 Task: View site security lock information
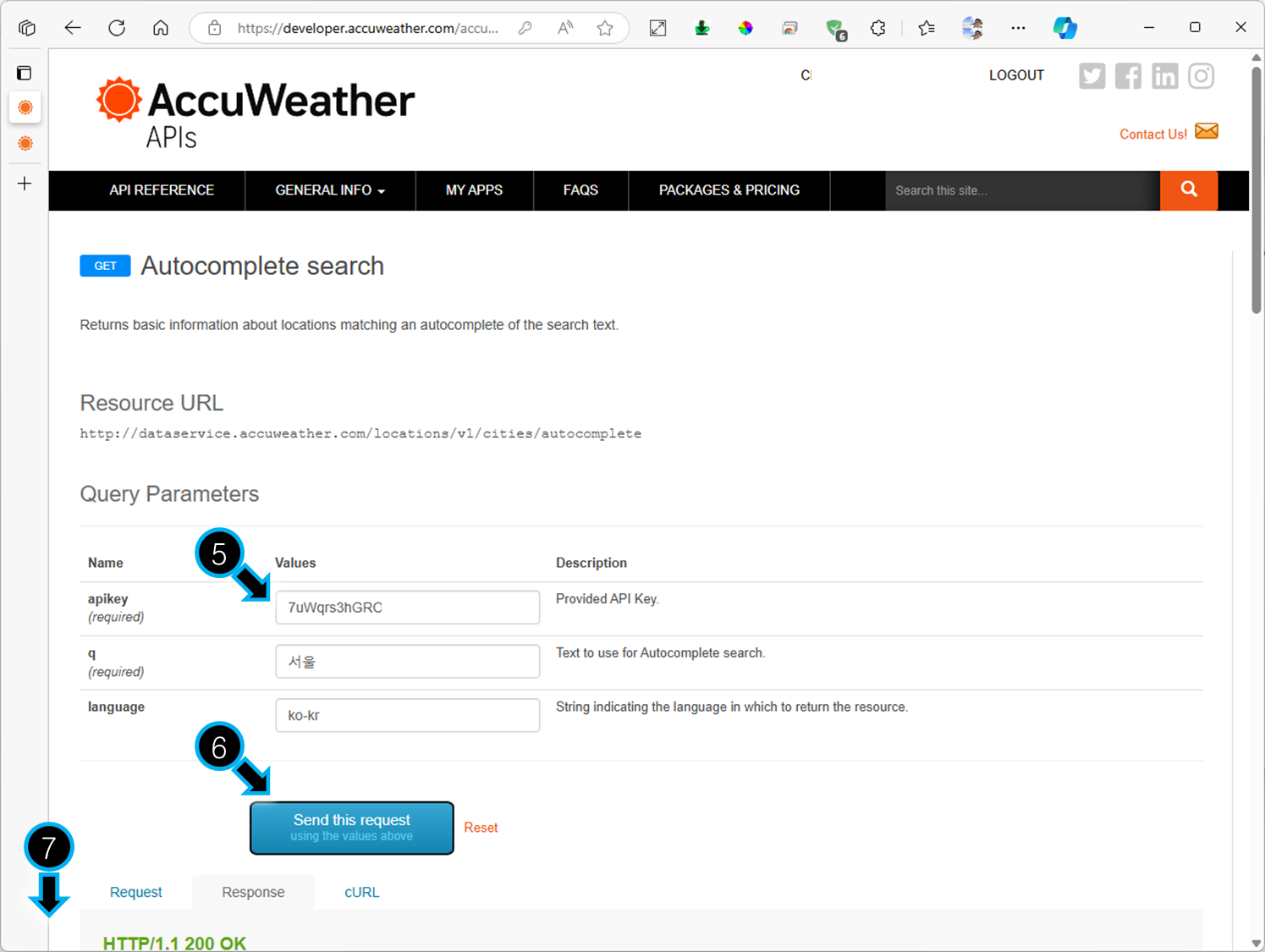click(215, 28)
